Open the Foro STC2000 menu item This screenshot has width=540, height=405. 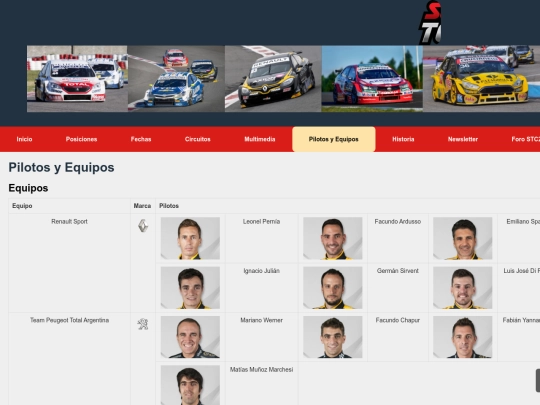(526, 139)
